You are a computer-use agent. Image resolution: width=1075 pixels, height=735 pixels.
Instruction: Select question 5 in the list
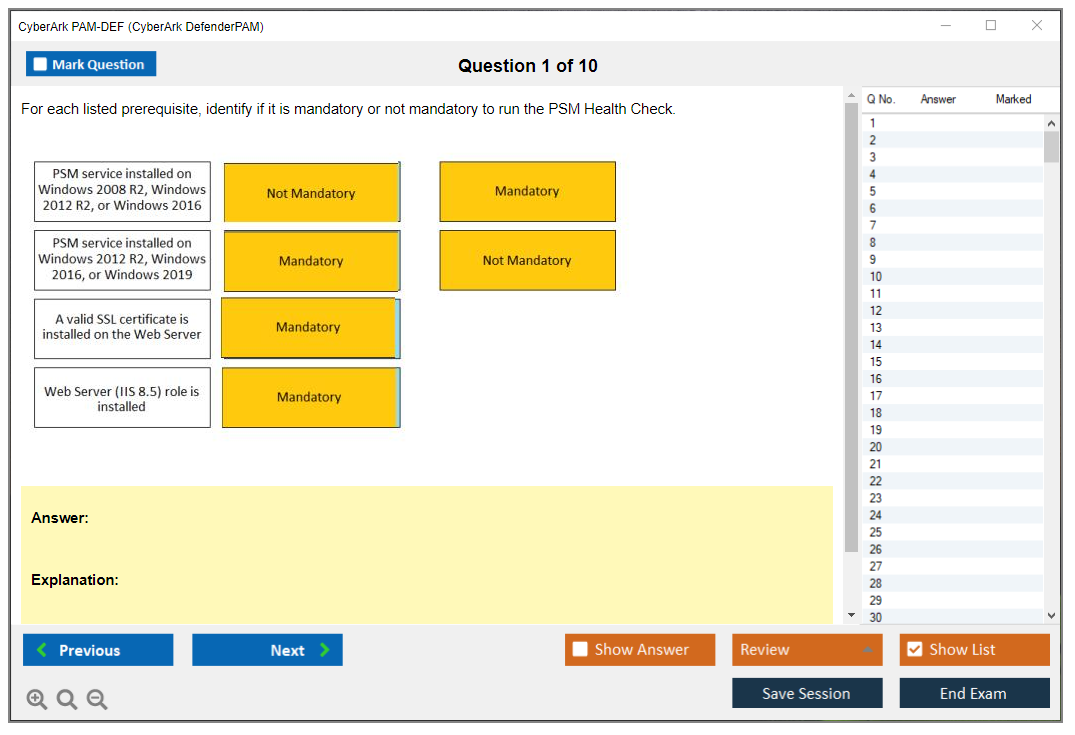[873, 191]
